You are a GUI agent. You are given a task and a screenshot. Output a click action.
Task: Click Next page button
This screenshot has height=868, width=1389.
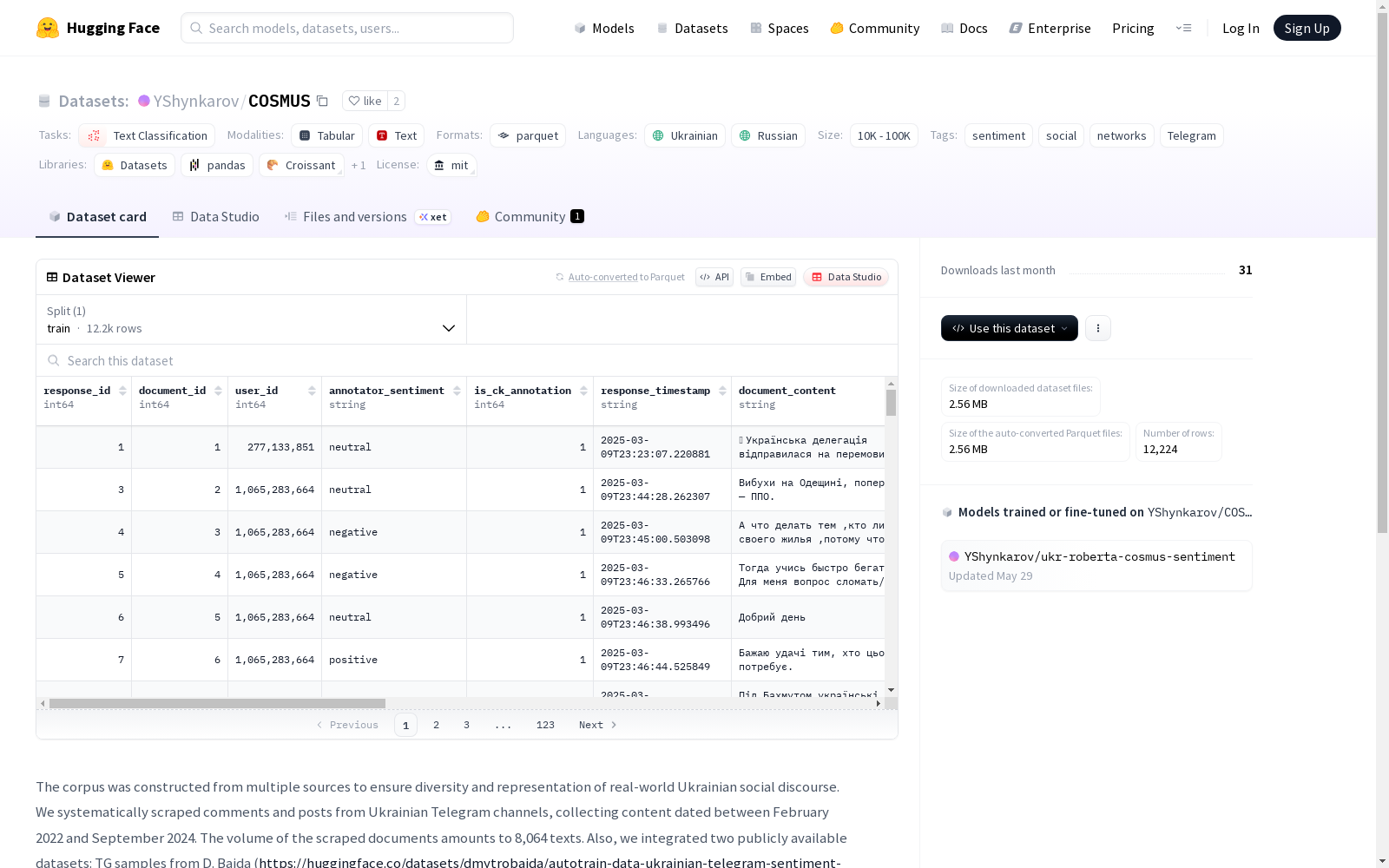(598, 725)
